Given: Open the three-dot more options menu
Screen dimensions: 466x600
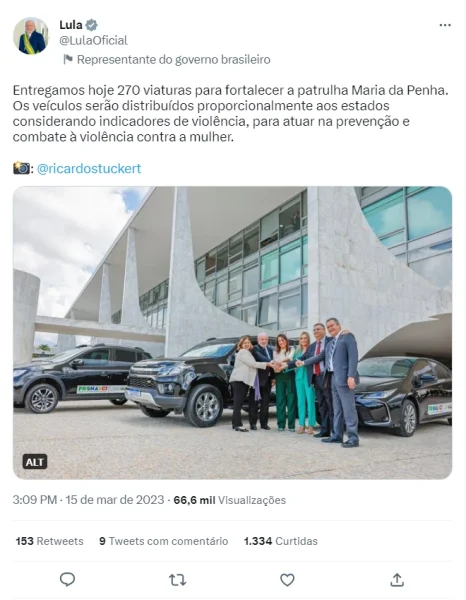Looking at the screenshot, I should (x=445, y=25).
